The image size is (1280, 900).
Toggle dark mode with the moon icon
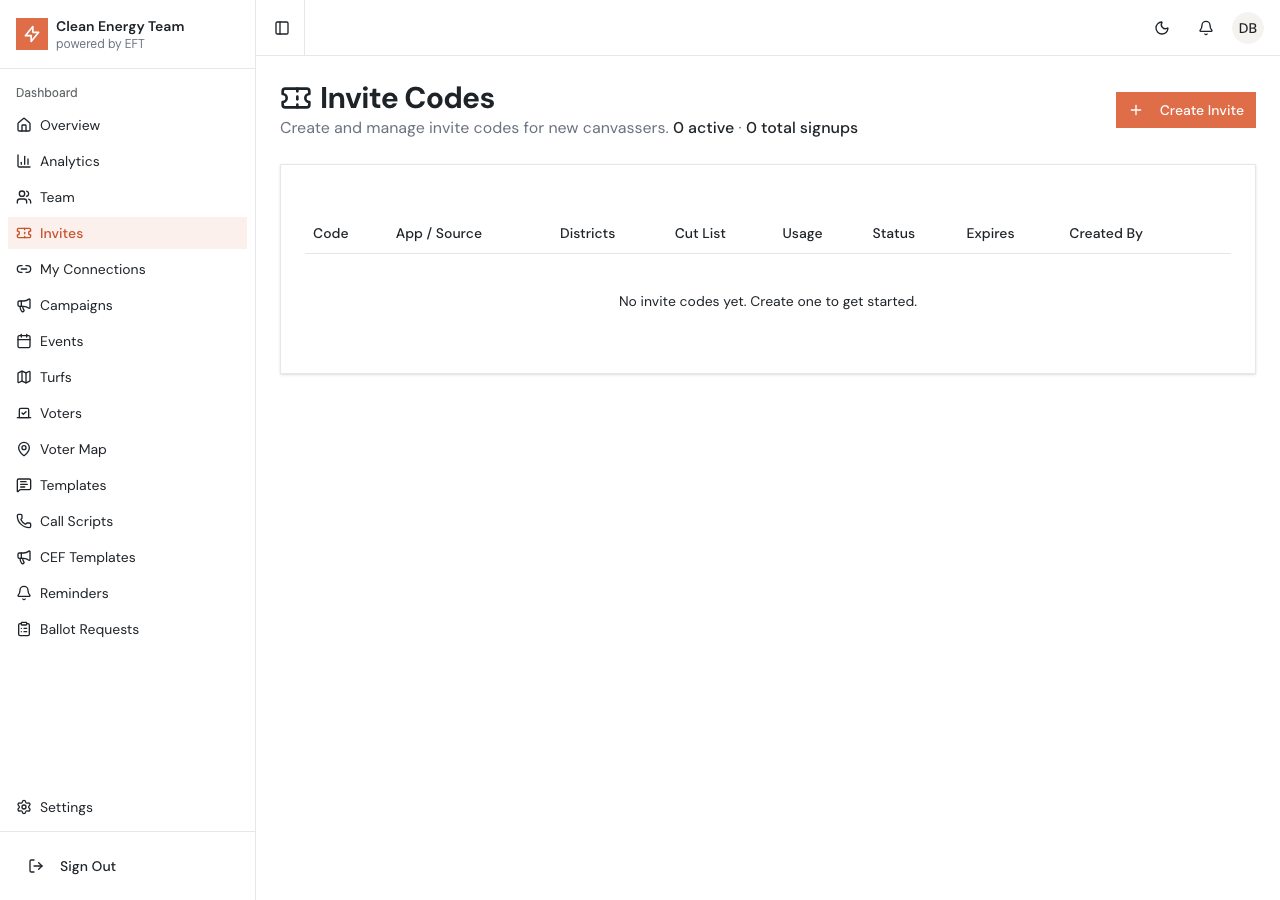[1162, 28]
